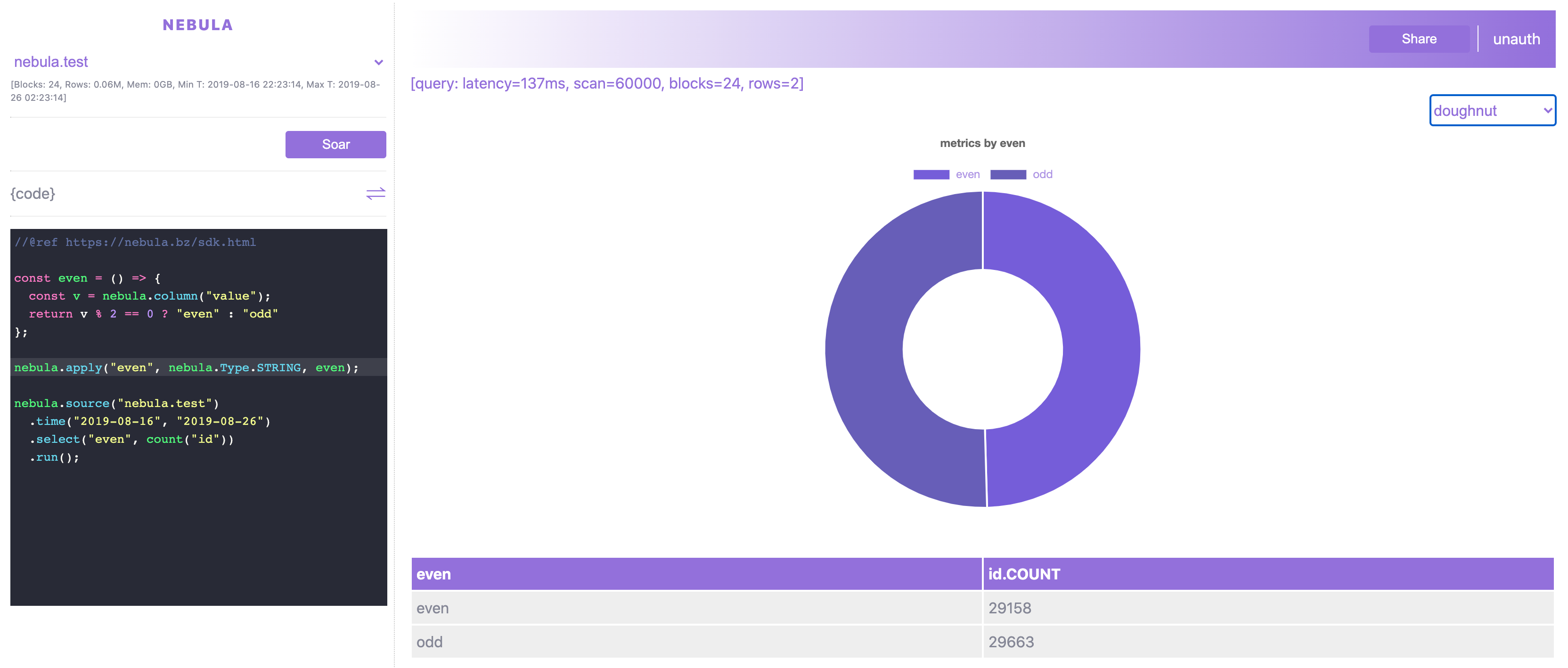This screenshot has width=1568, height=668.
Task: Toggle the even legend color swatch
Action: 931,175
